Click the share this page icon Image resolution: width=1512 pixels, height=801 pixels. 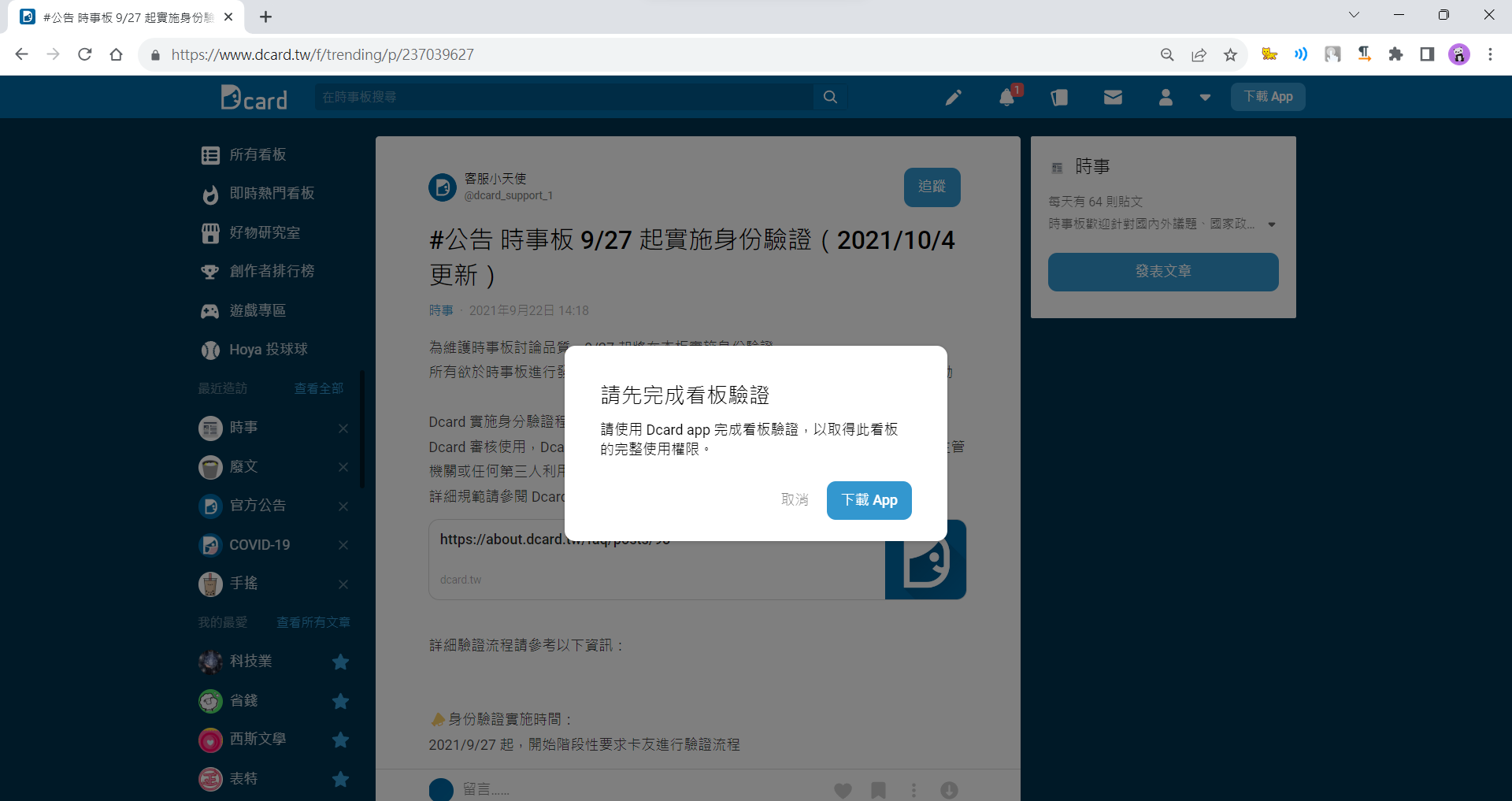pos(1199,54)
